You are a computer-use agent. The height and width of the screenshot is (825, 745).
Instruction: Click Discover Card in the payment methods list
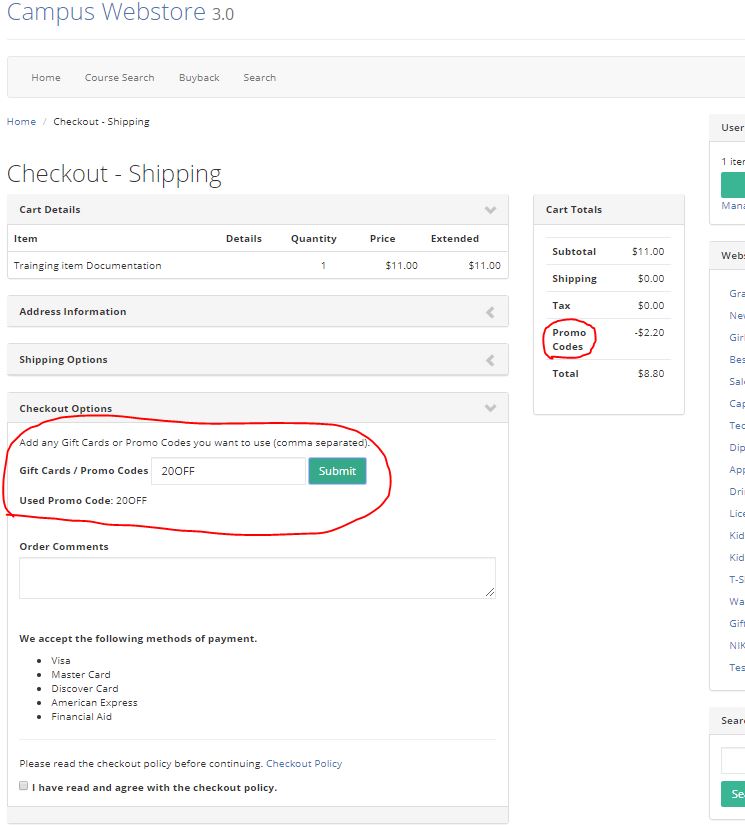(85, 689)
